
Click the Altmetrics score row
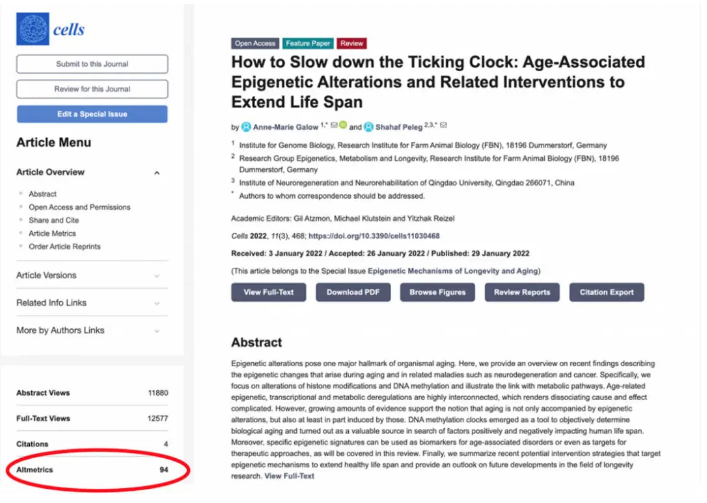pos(92,469)
